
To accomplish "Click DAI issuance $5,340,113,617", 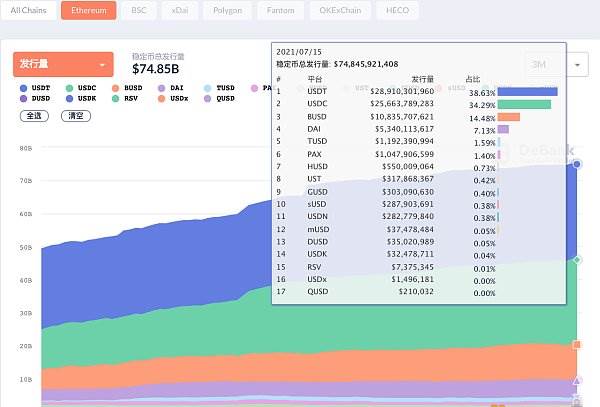I will click(x=404, y=129).
